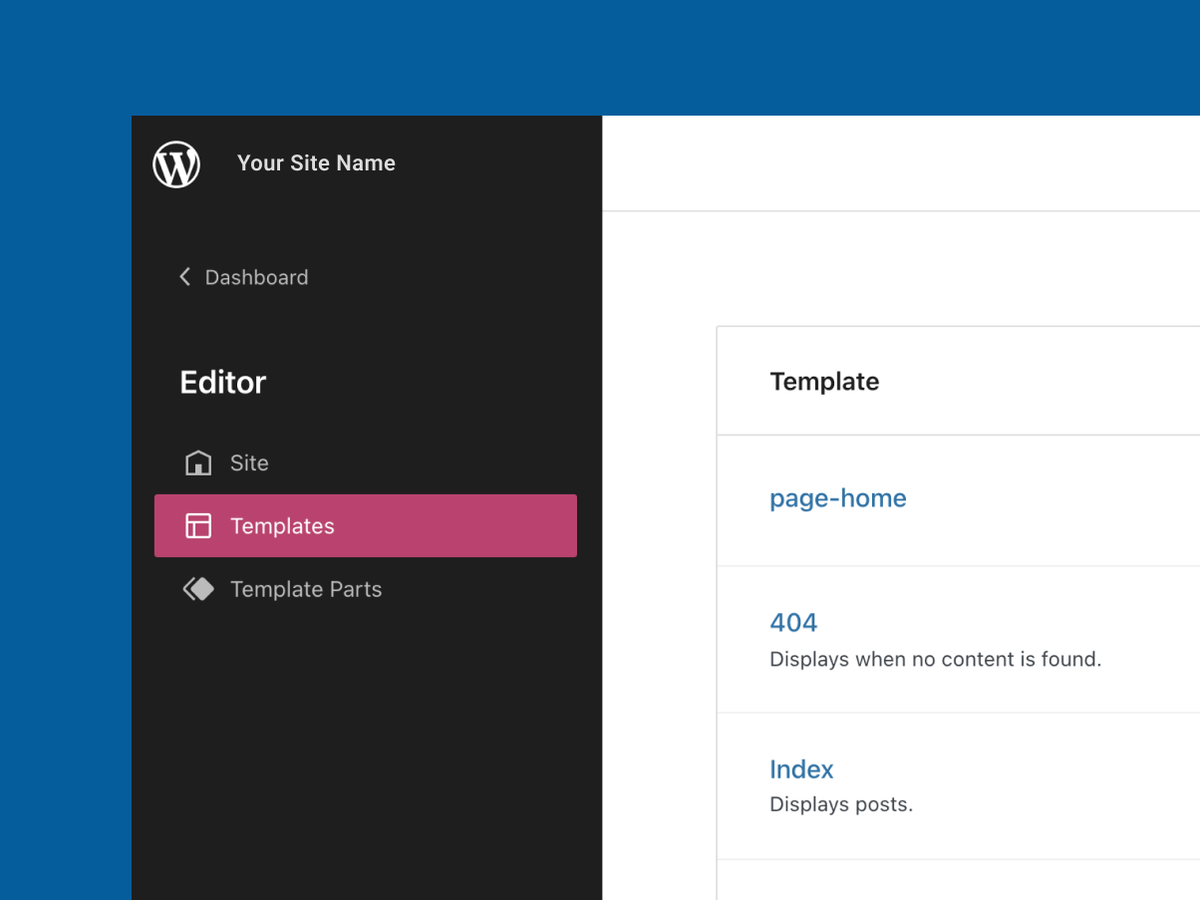The height and width of the screenshot is (900, 1200).
Task: Open the 404 template link
Action: tap(793, 622)
